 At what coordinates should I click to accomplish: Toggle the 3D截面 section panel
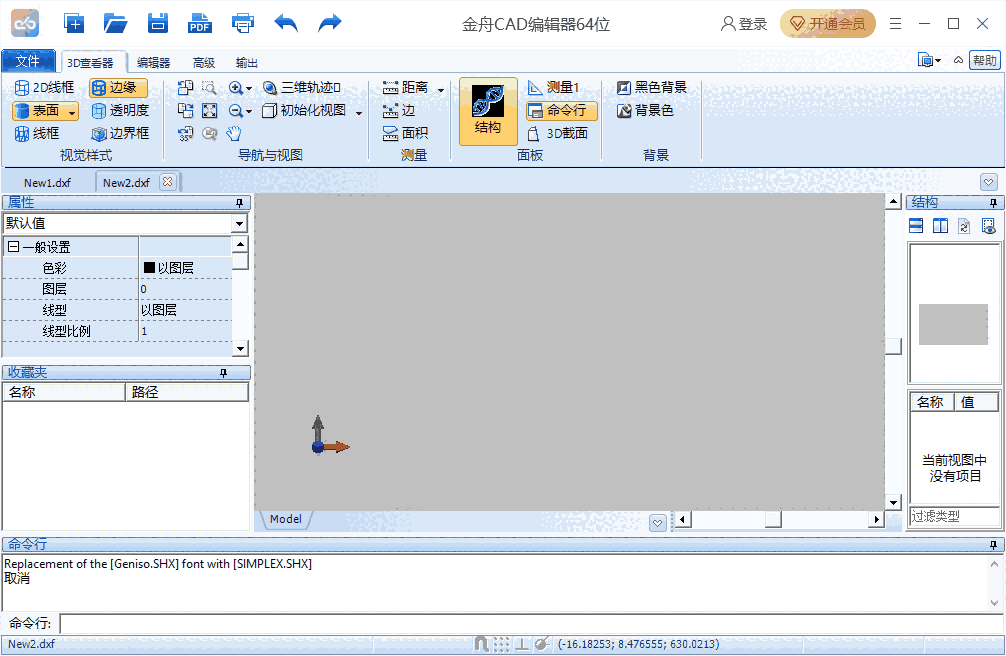click(x=558, y=134)
